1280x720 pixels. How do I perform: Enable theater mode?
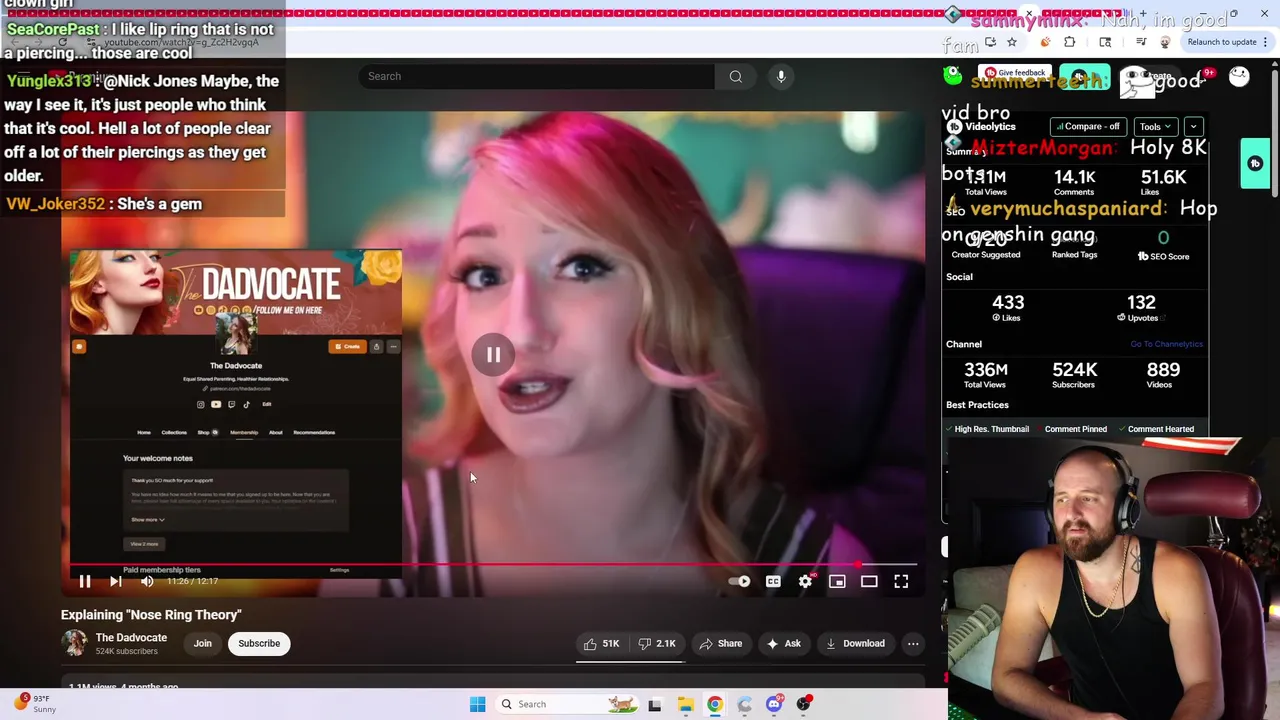coord(869,581)
